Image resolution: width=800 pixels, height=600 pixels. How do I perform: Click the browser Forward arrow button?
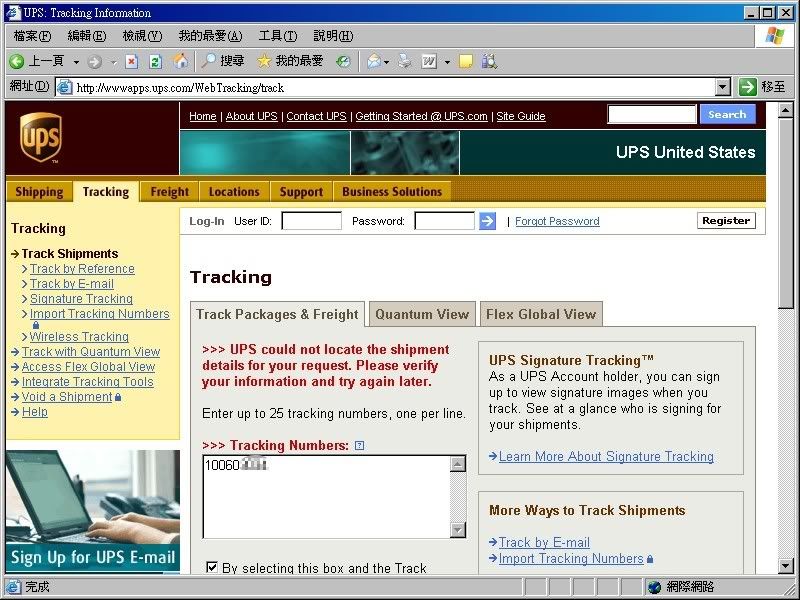[94, 62]
